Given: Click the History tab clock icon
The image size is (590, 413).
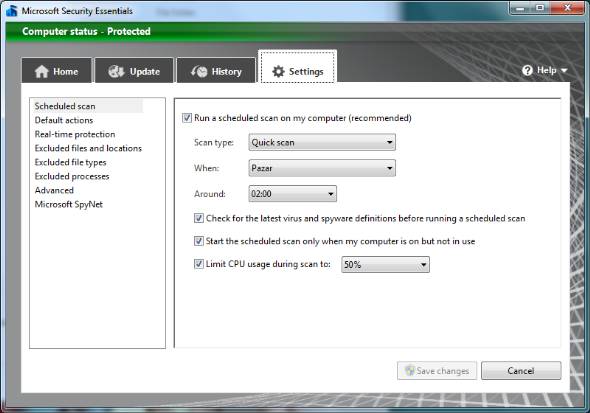Looking at the screenshot, I should click(199, 71).
